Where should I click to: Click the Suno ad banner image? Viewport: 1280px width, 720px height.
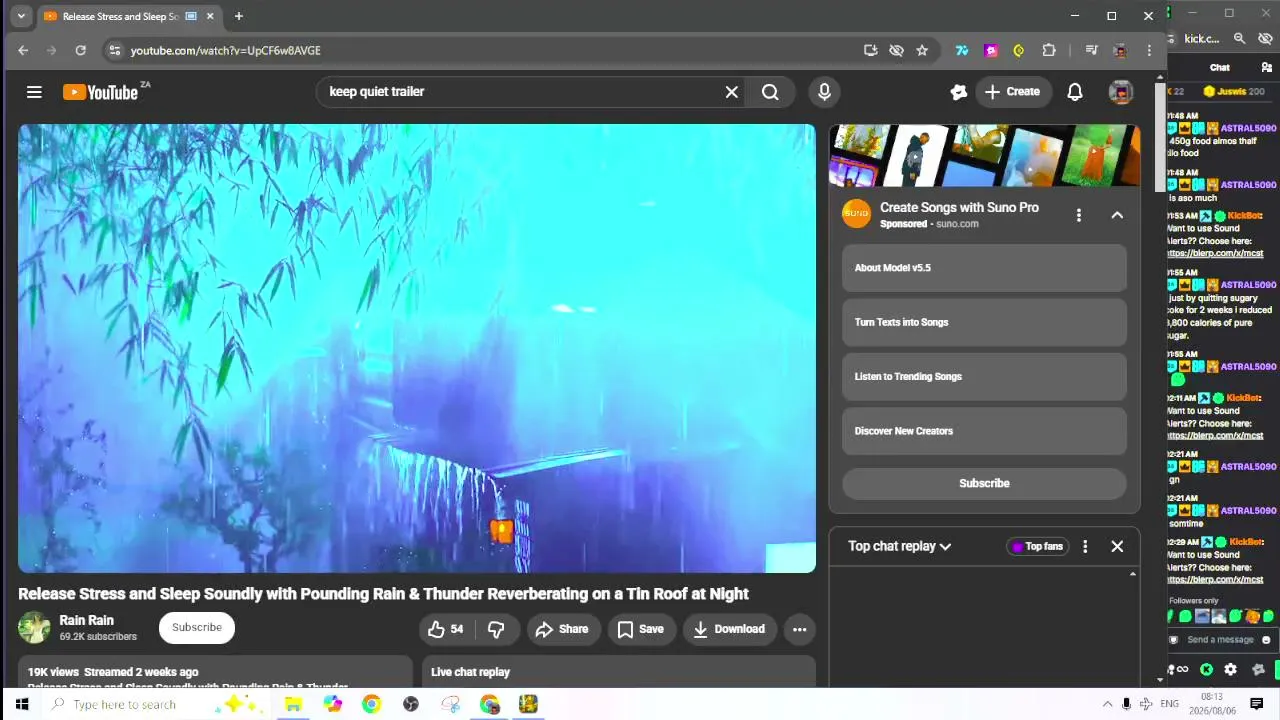984,155
